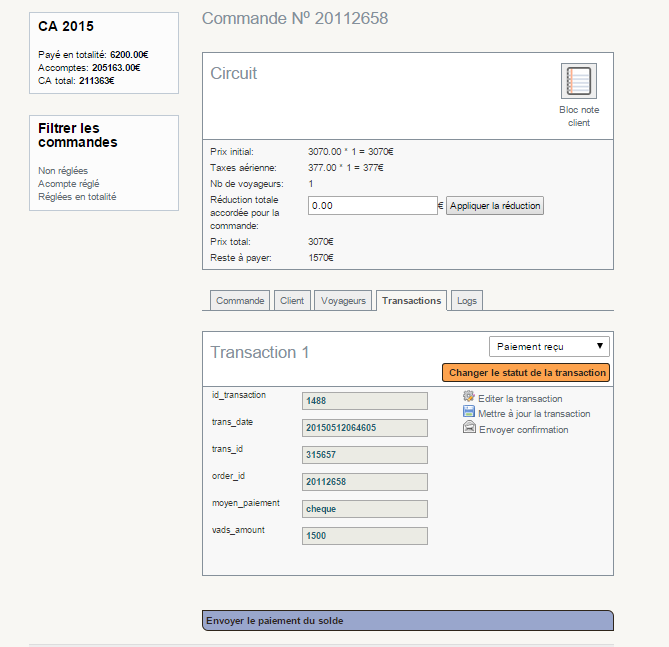This screenshot has height=647, width=669.
Task: Open the Client tab
Action: [292, 300]
